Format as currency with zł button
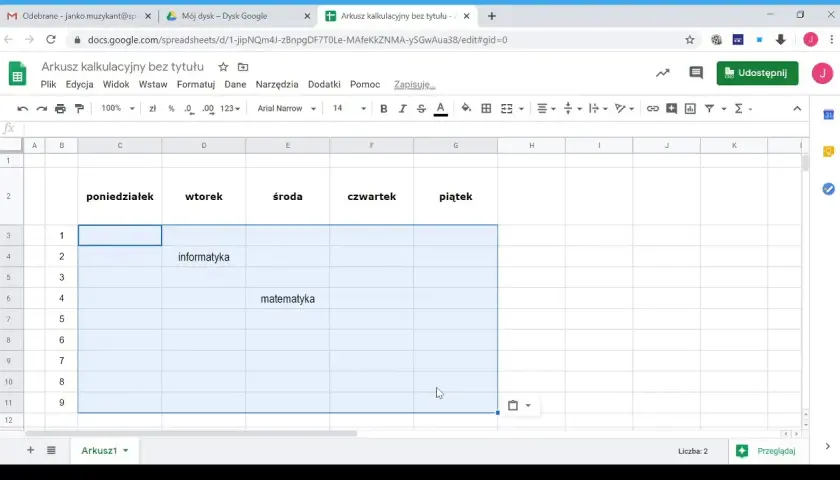 [152, 109]
